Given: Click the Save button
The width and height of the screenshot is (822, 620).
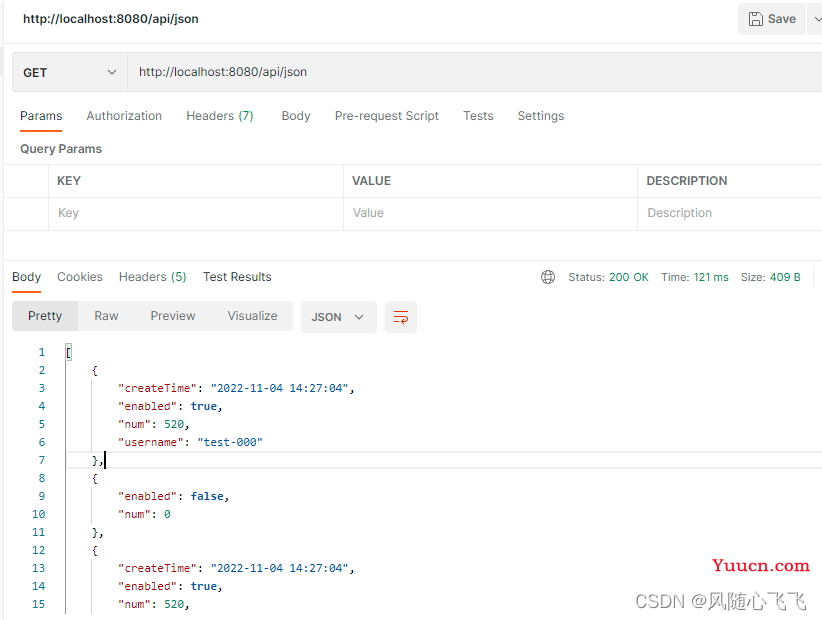Looking at the screenshot, I should (772, 19).
